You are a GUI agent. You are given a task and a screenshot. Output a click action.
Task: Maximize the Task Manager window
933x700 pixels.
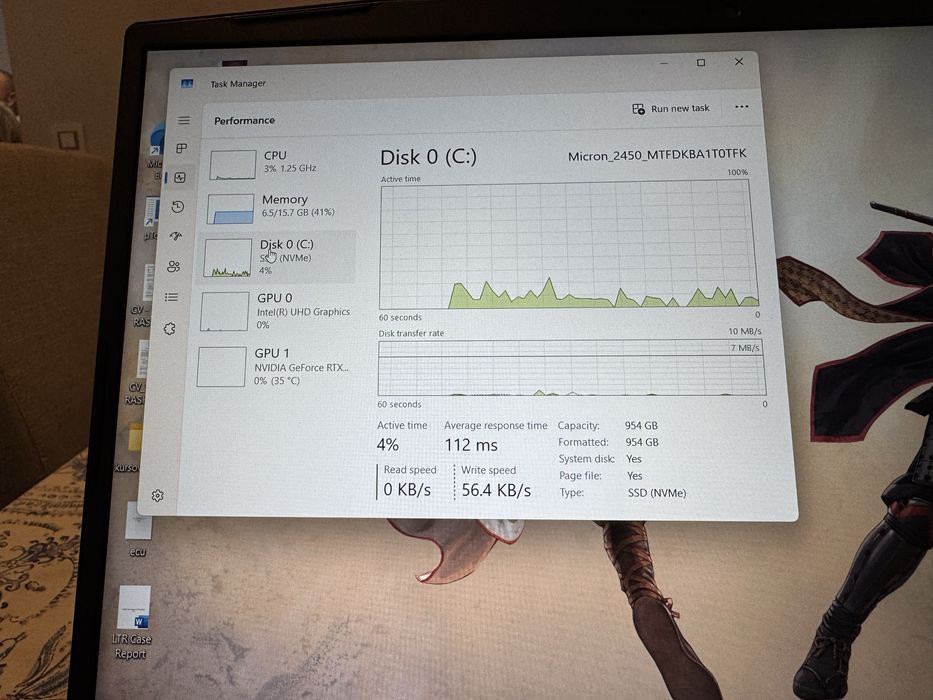click(701, 62)
